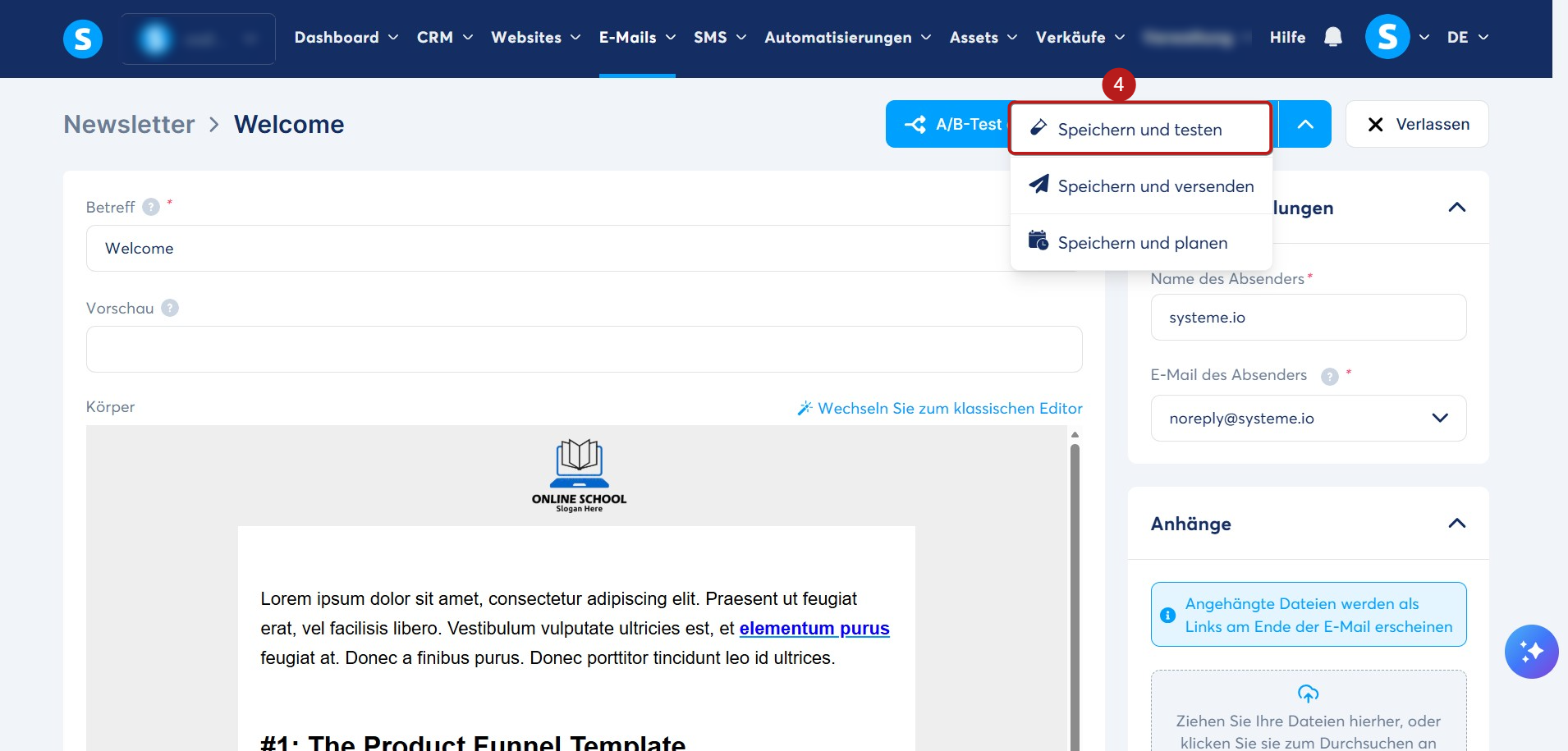Image resolution: width=1568 pixels, height=751 pixels.
Task: Open the Dashboard menu
Action: 346,37
